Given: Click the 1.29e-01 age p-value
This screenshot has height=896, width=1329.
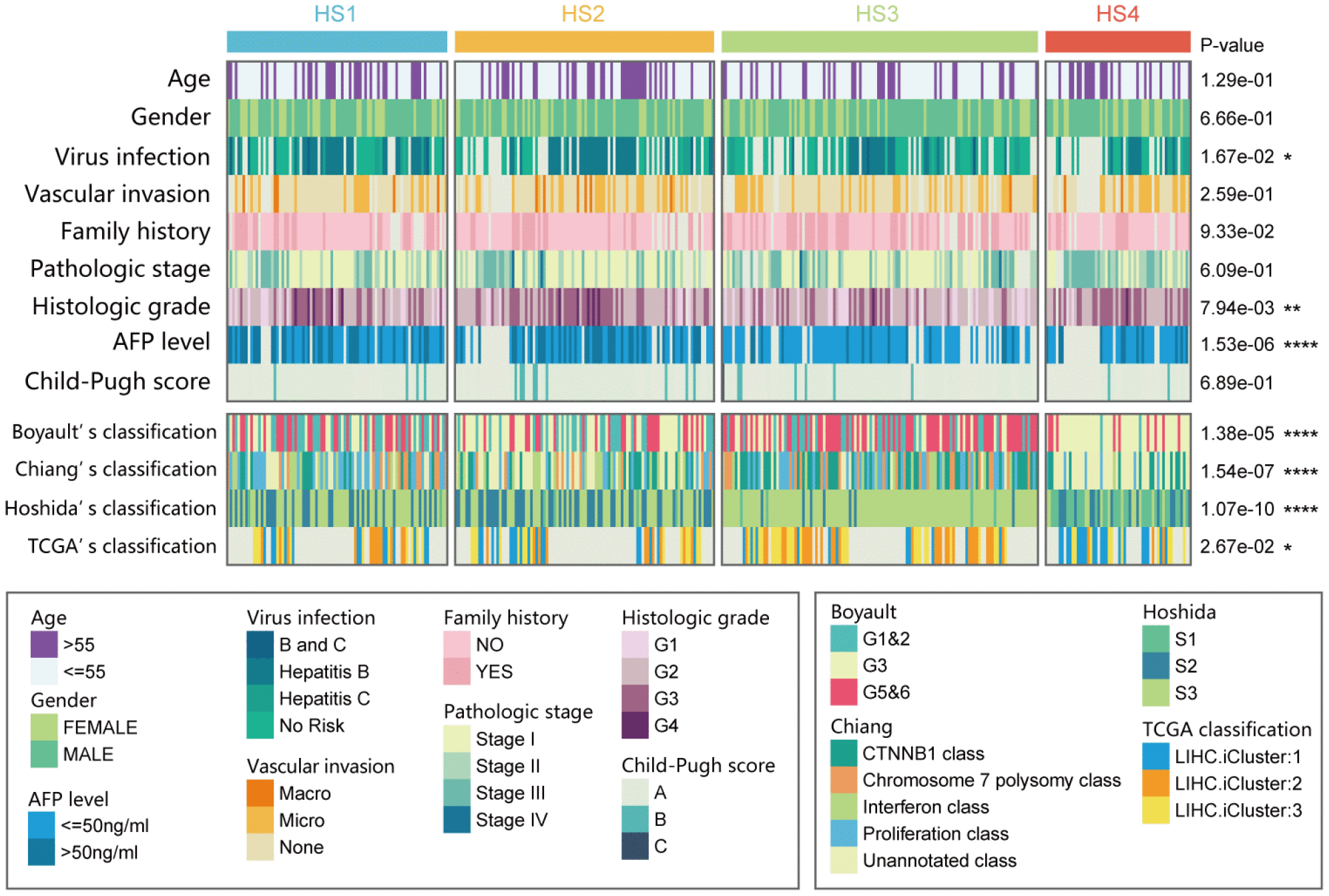Looking at the screenshot, I should tap(1238, 80).
